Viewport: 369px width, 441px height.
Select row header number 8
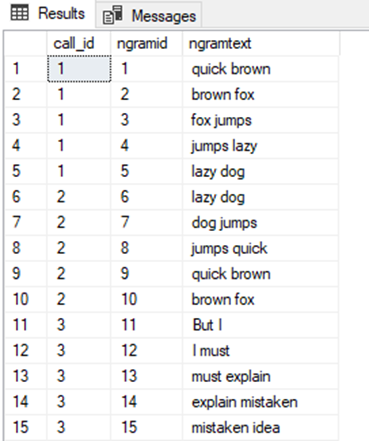click(26, 248)
